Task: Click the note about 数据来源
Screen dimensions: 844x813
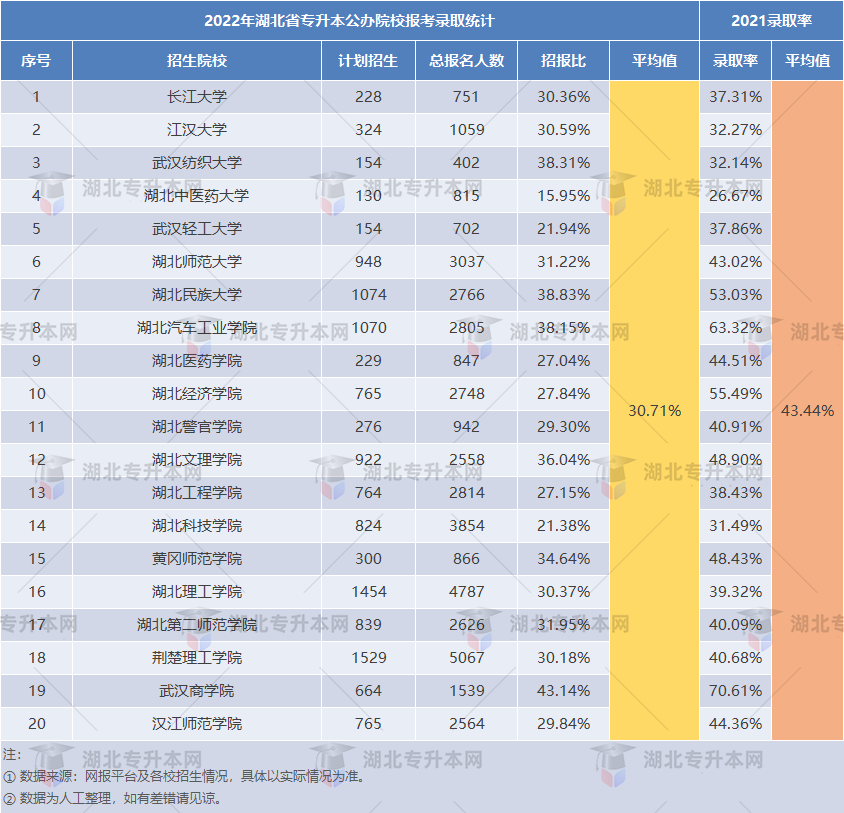Action: tap(186, 776)
